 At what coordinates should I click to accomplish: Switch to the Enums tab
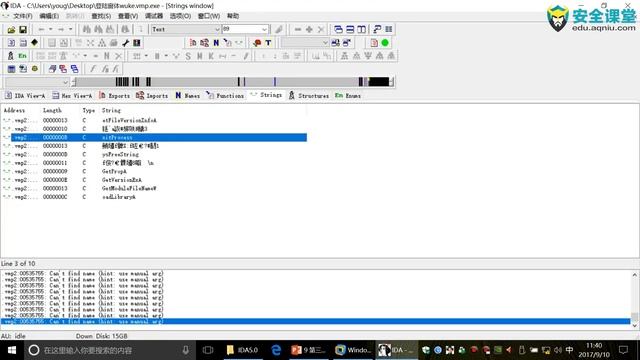coord(348,96)
